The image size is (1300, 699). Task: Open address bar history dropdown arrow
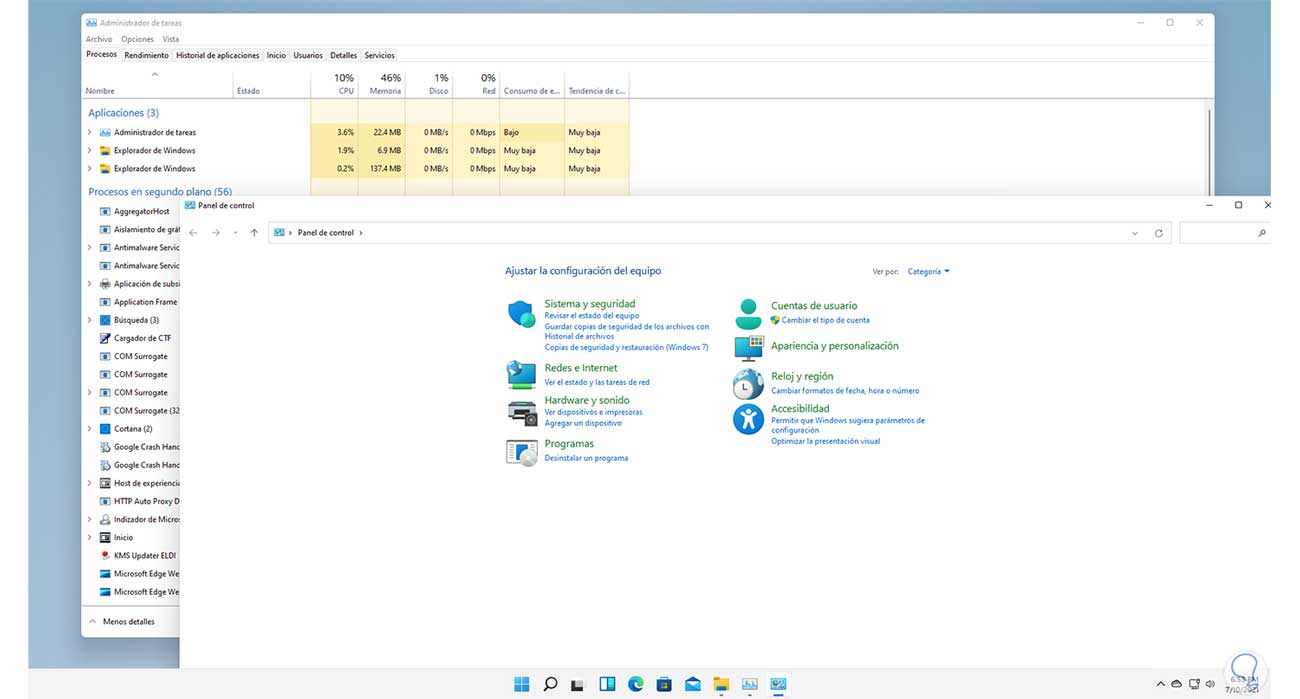pos(1135,233)
